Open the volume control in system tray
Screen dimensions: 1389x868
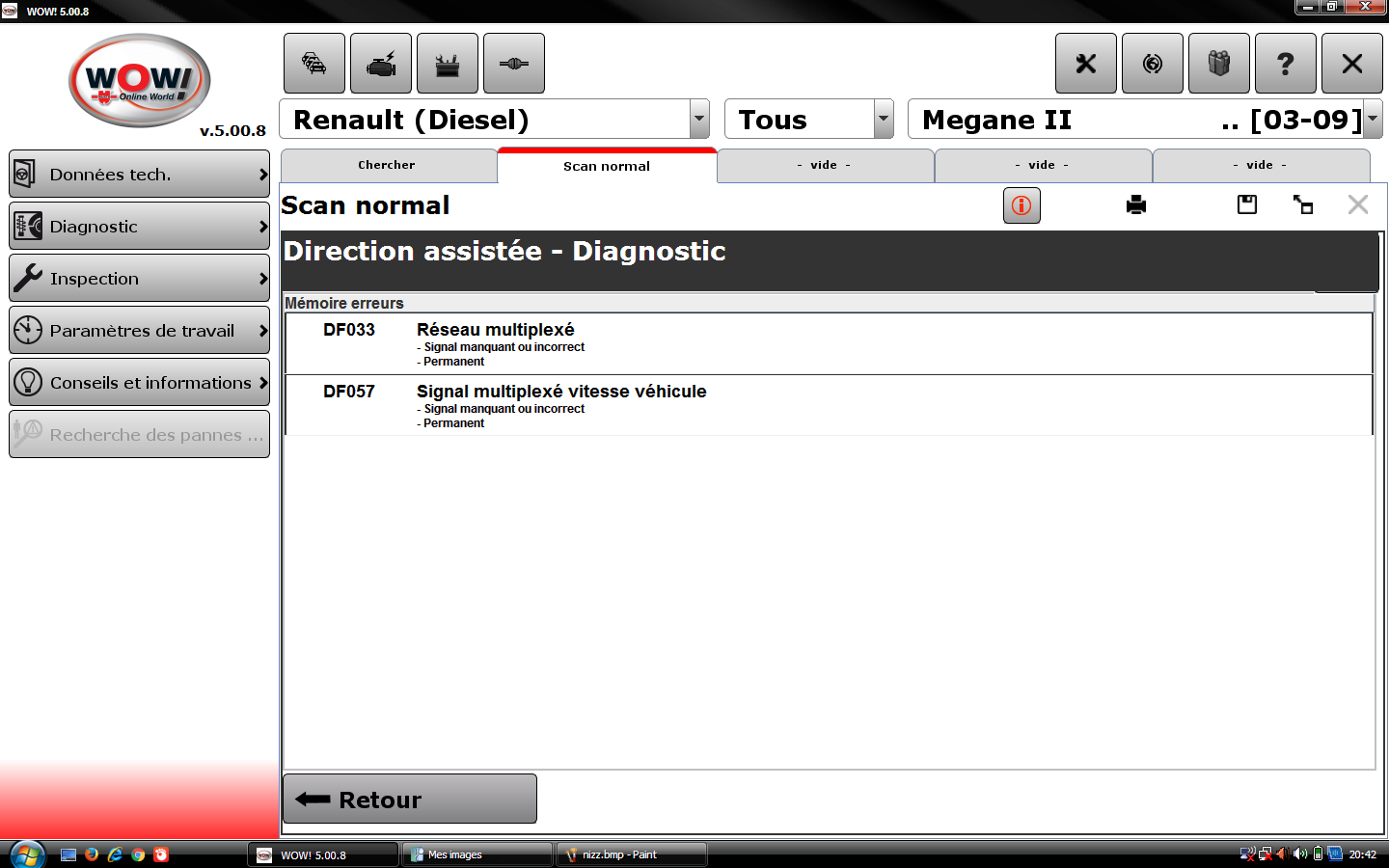click(1300, 854)
